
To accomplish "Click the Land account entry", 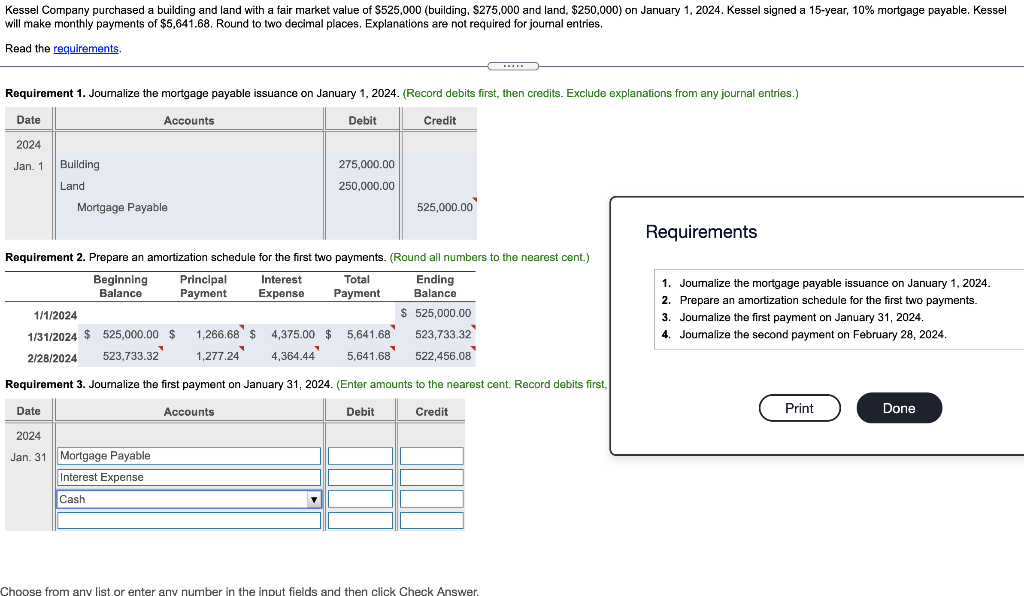I will (x=72, y=186).
